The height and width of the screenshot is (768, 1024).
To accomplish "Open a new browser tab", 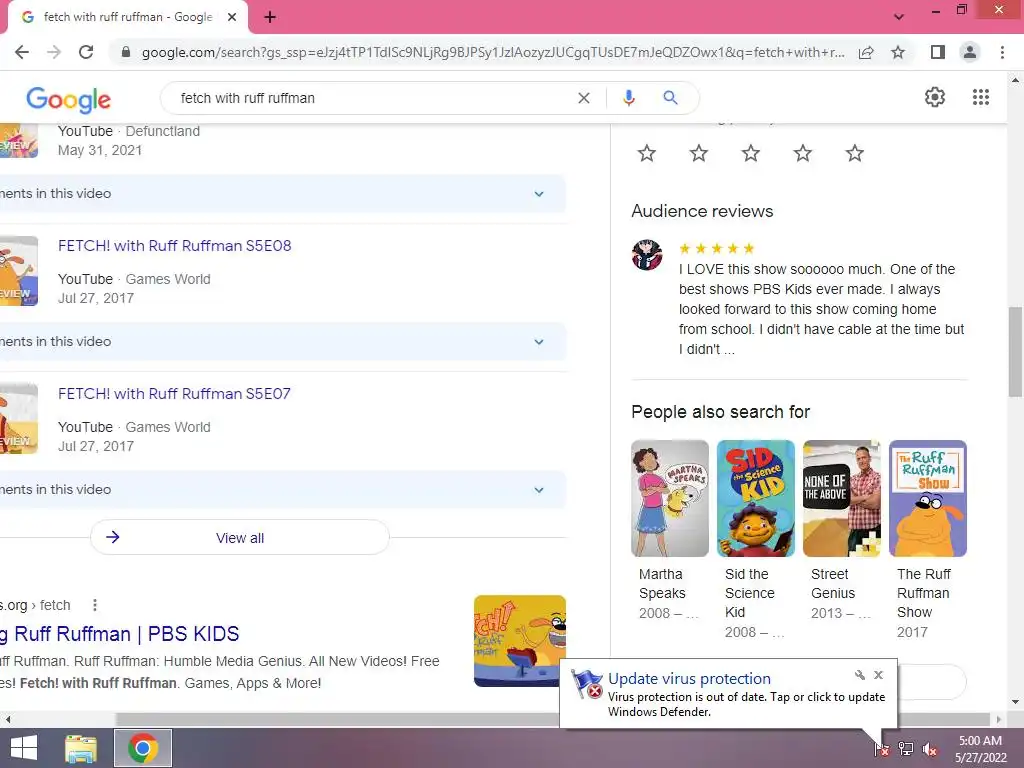I will [270, 17].
